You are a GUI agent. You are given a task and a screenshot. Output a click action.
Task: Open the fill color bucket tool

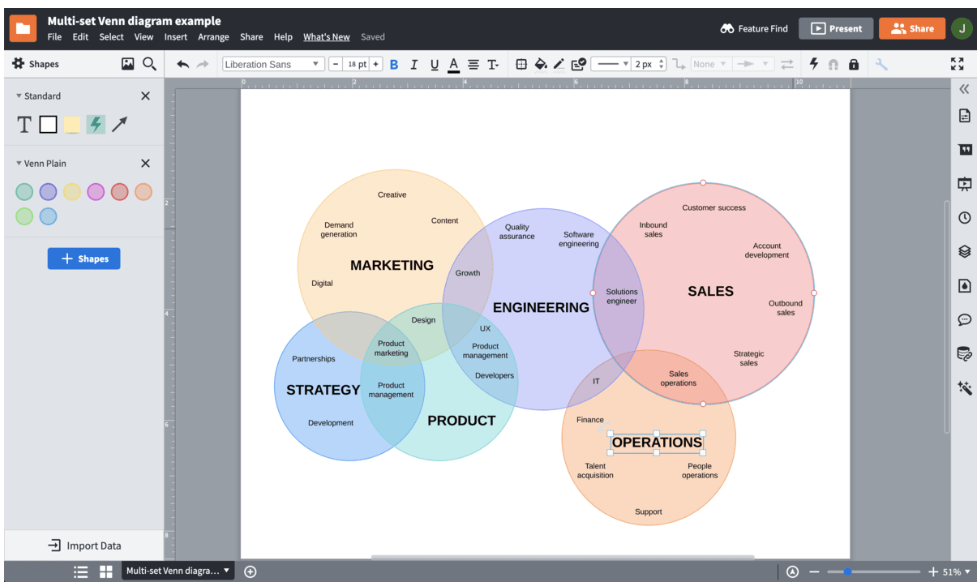(x=540, y=64)
